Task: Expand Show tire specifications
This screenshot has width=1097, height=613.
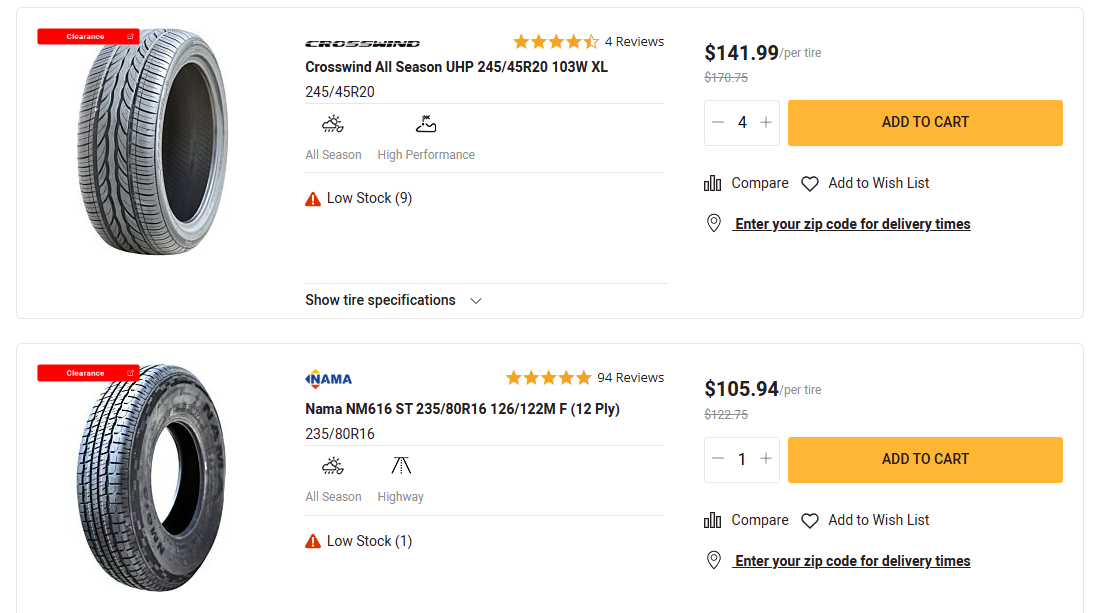Action: point(393,300)
